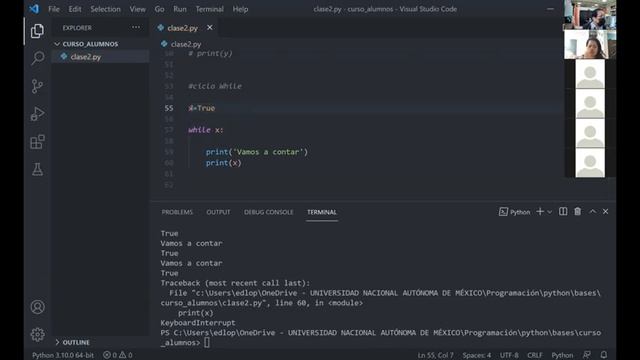Change encoding via UTF-8 status item

tap(509, 355)
